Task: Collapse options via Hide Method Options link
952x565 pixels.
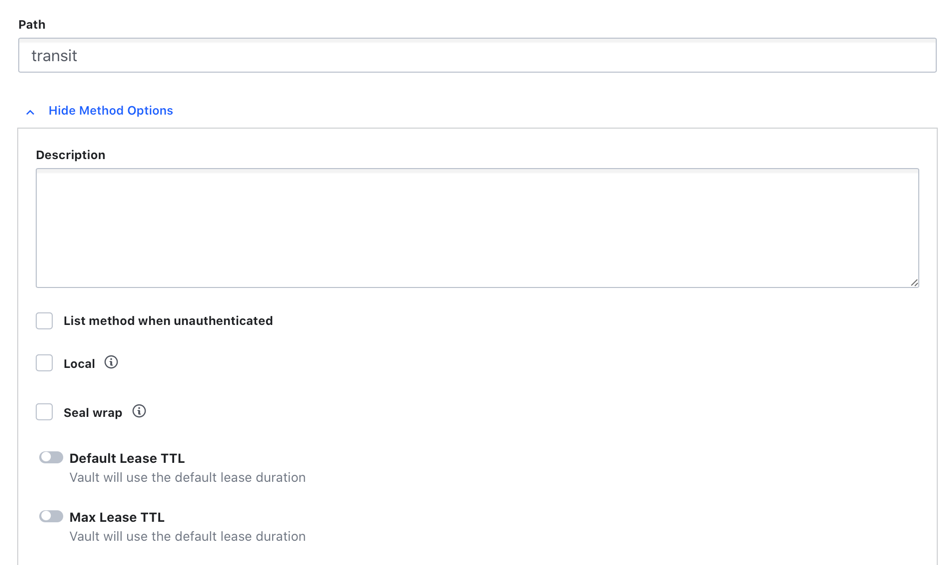Action: pyautogui.click(x=110, y=110)
